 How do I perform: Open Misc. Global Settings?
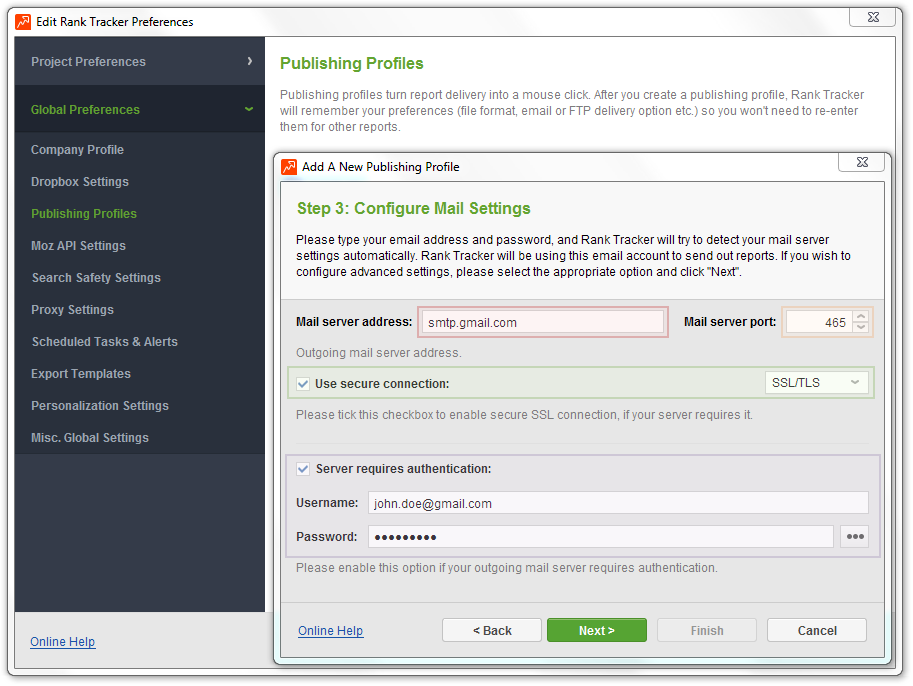90,438
